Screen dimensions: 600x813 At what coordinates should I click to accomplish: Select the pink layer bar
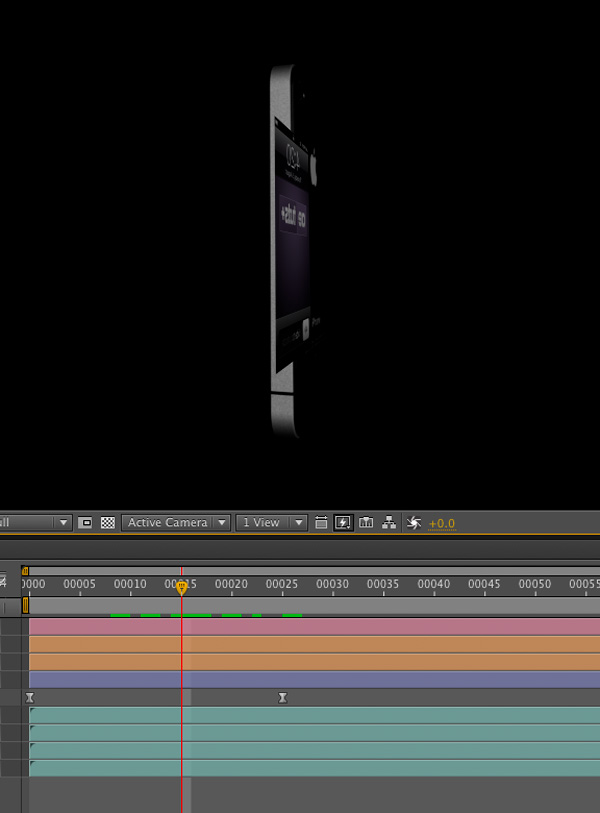point(314,627)
